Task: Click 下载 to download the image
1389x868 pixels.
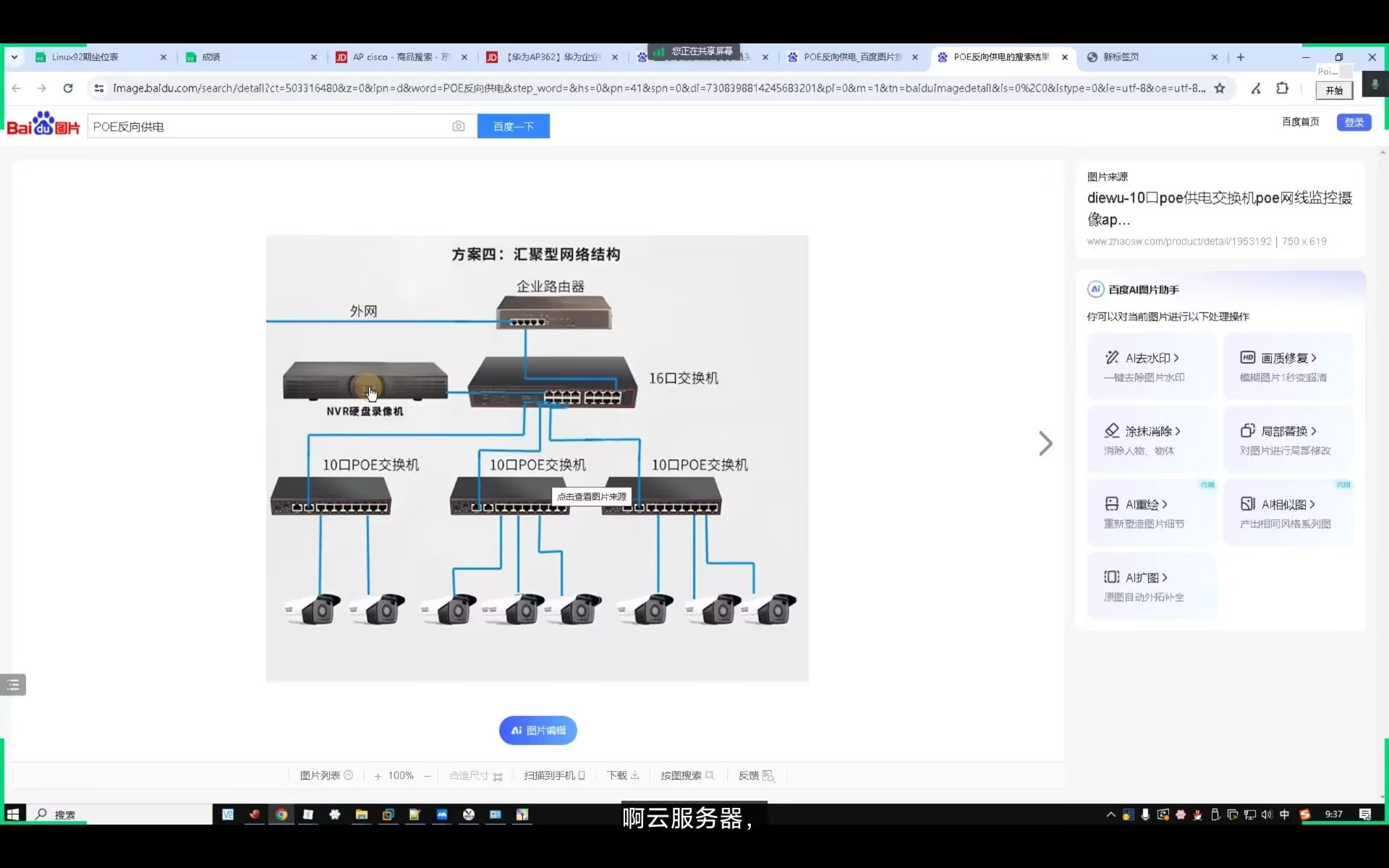Action: [x=622, y=775]
